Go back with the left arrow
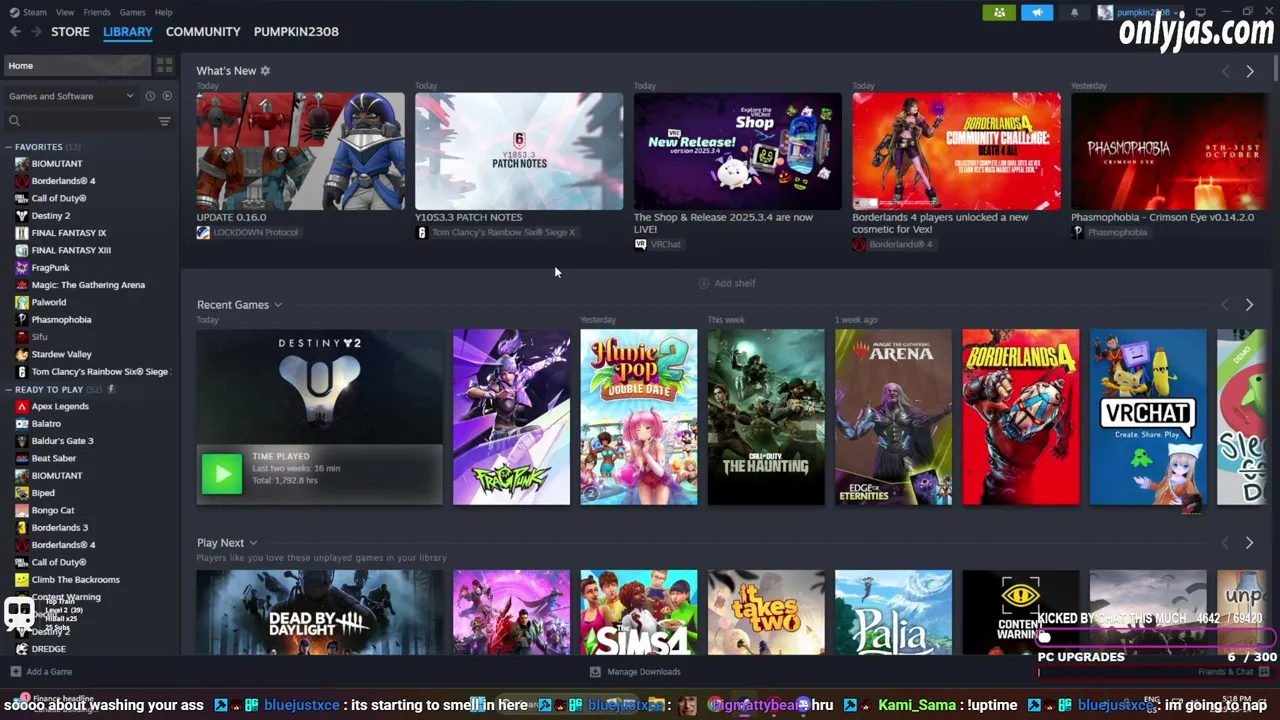1280x720 pixels. pos(15,31)
